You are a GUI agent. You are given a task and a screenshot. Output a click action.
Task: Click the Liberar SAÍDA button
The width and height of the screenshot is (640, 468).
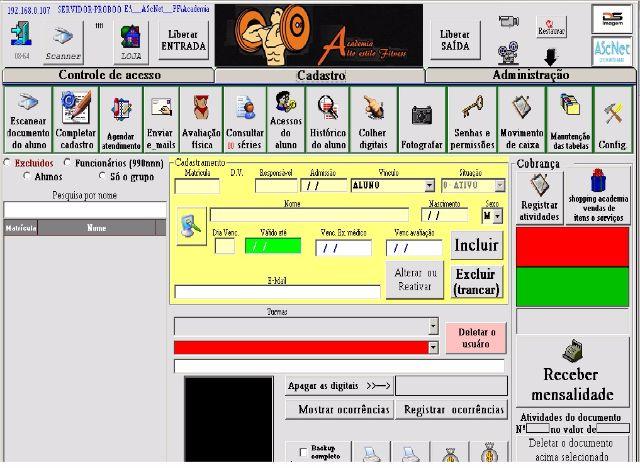tap(455, 40)
